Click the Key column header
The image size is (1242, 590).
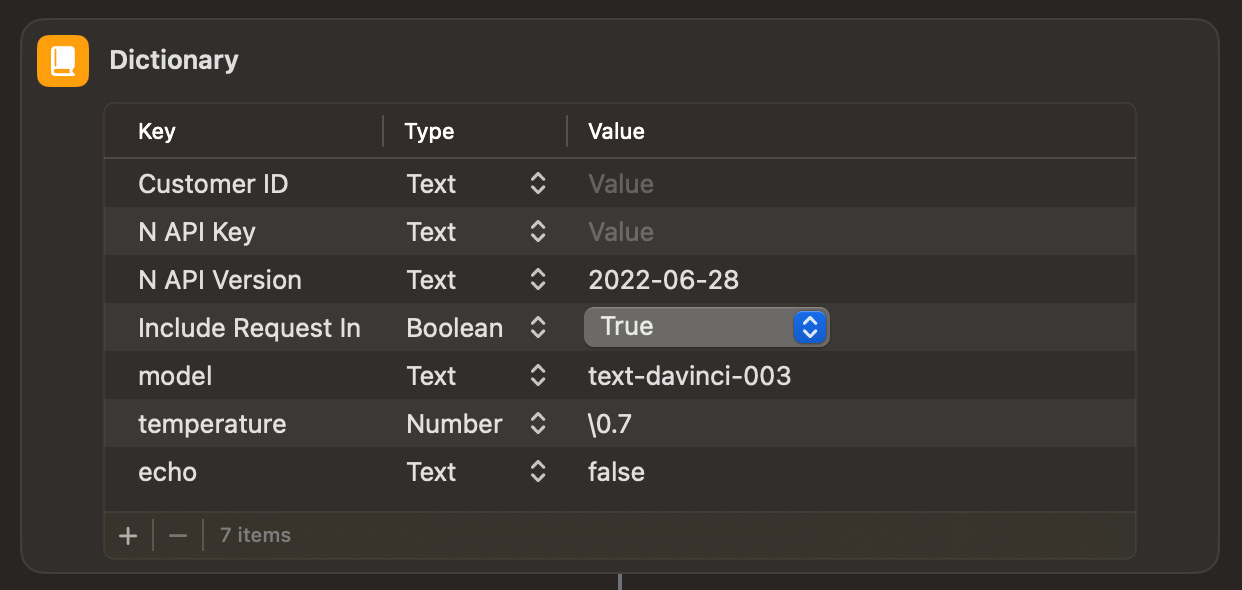point(157,132)
